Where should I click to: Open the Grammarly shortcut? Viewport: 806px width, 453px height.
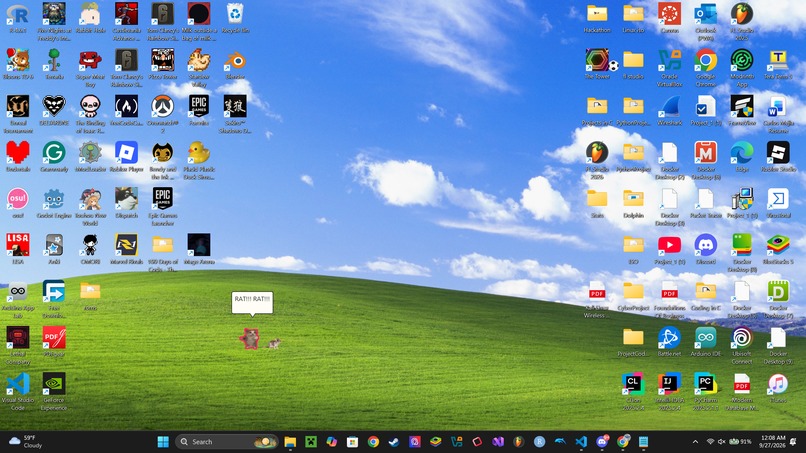coord(54,153)
